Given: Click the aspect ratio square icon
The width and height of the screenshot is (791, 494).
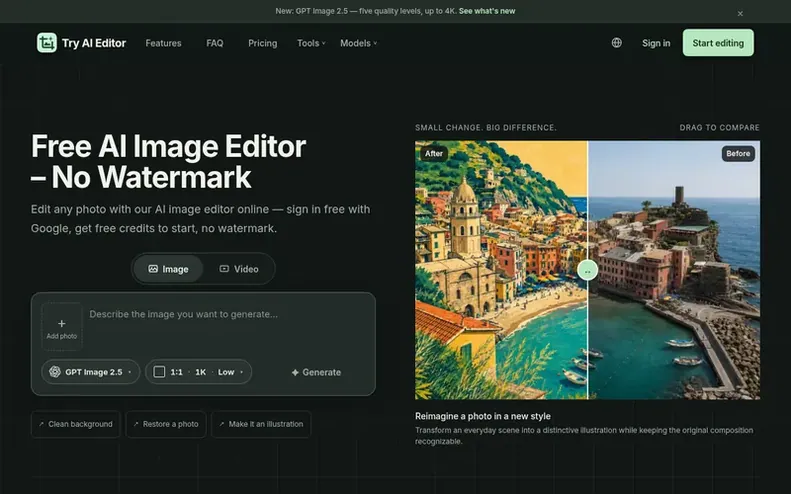Looking at the screenshot, I should [x=159, y=372].
